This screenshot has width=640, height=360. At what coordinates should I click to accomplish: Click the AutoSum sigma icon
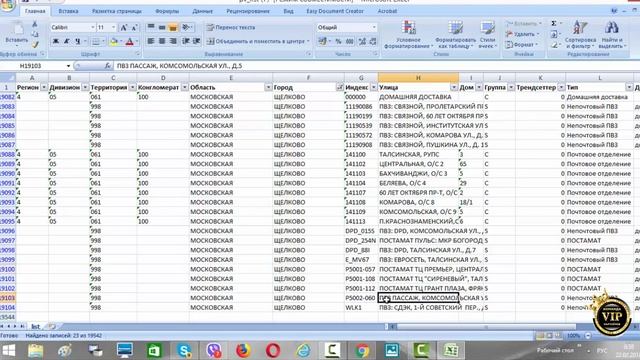(554, 24)
